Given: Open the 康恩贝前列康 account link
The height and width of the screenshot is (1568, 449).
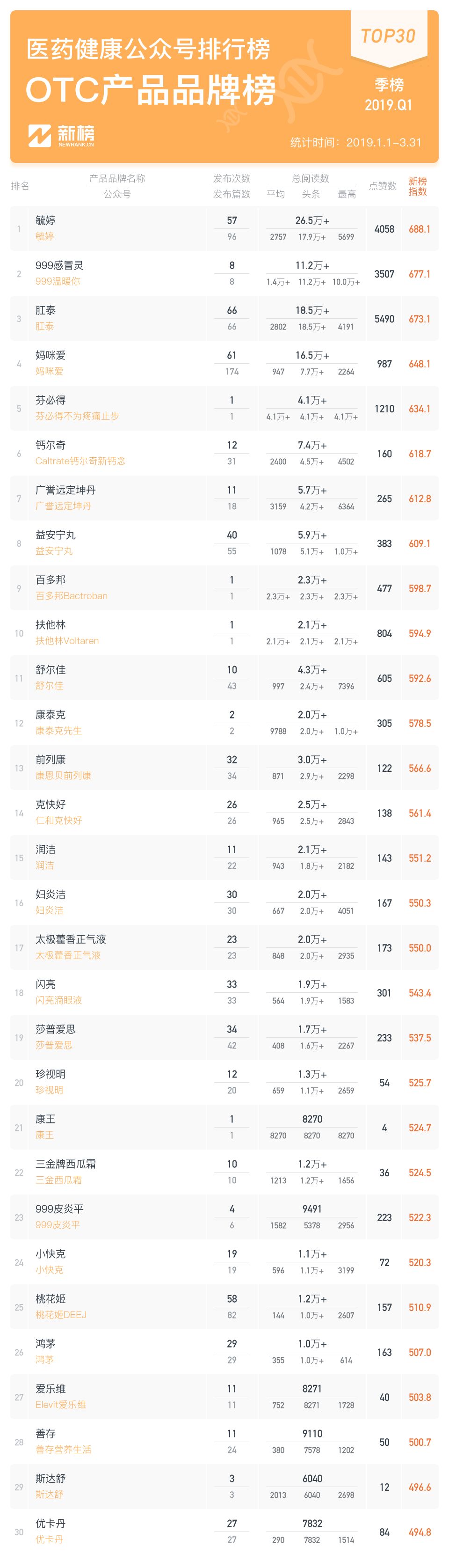Looking at the screenshot, I should pos(63,776).
